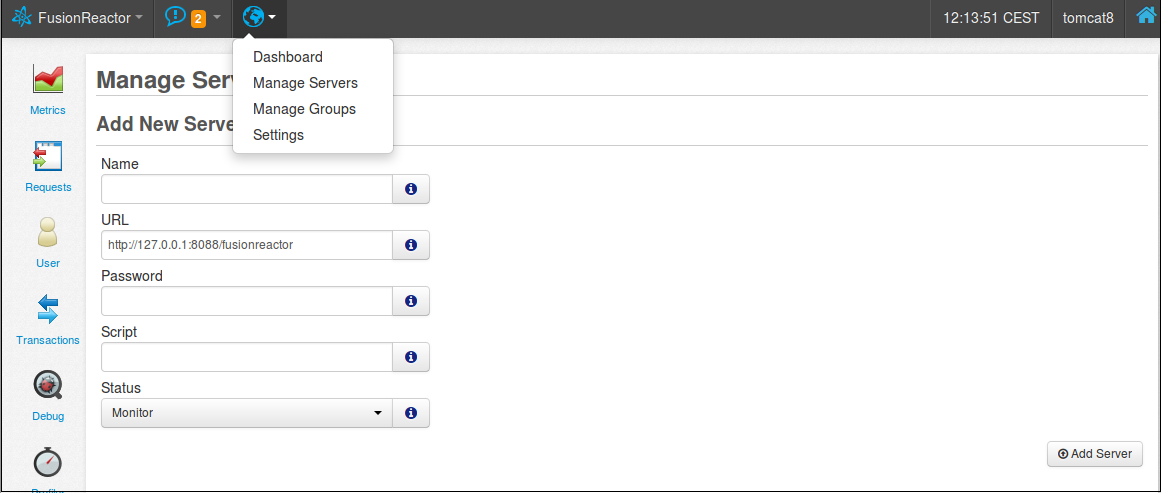Show info for the Name field
The image size is (1161, 493).
[x=410, y=189]
